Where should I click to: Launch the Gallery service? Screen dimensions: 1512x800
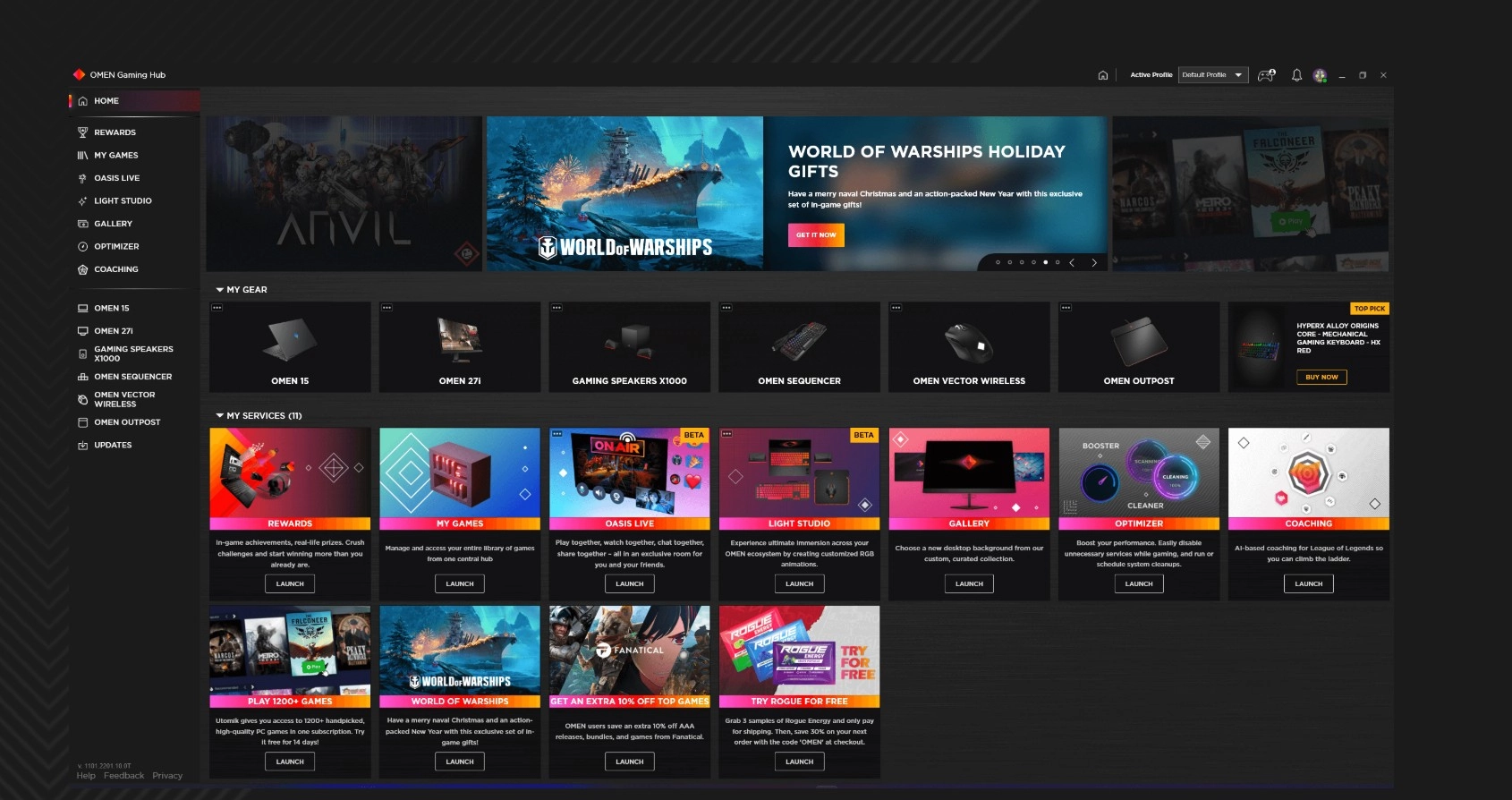pyautogui.click(x=969, y=583)
